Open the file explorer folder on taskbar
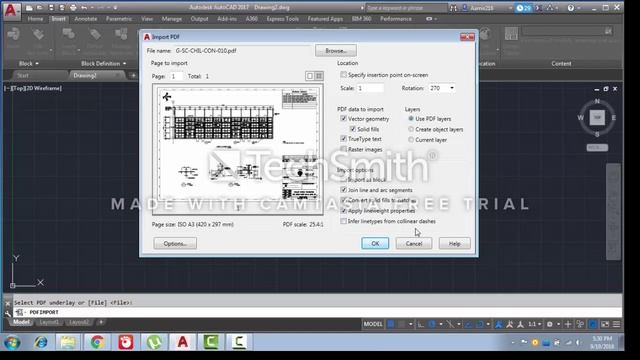 tap(68, 342)
